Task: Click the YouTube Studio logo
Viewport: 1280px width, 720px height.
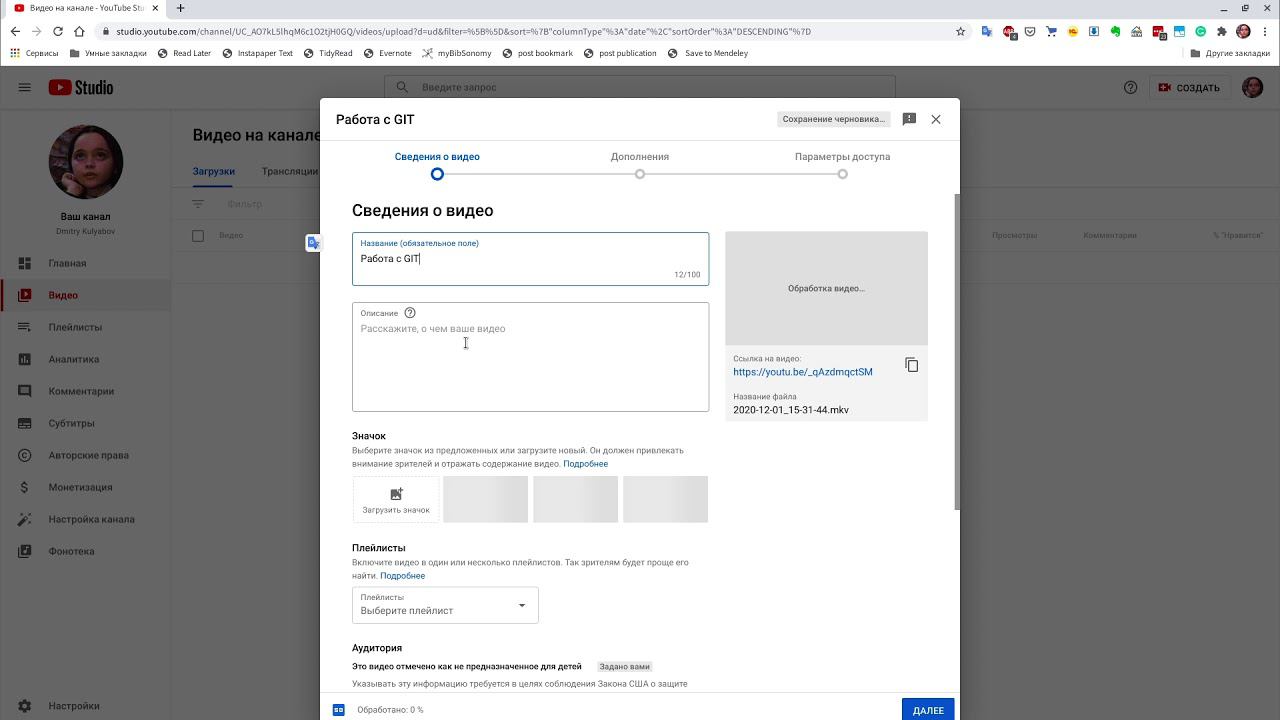Action: click(x=81, y=87)
